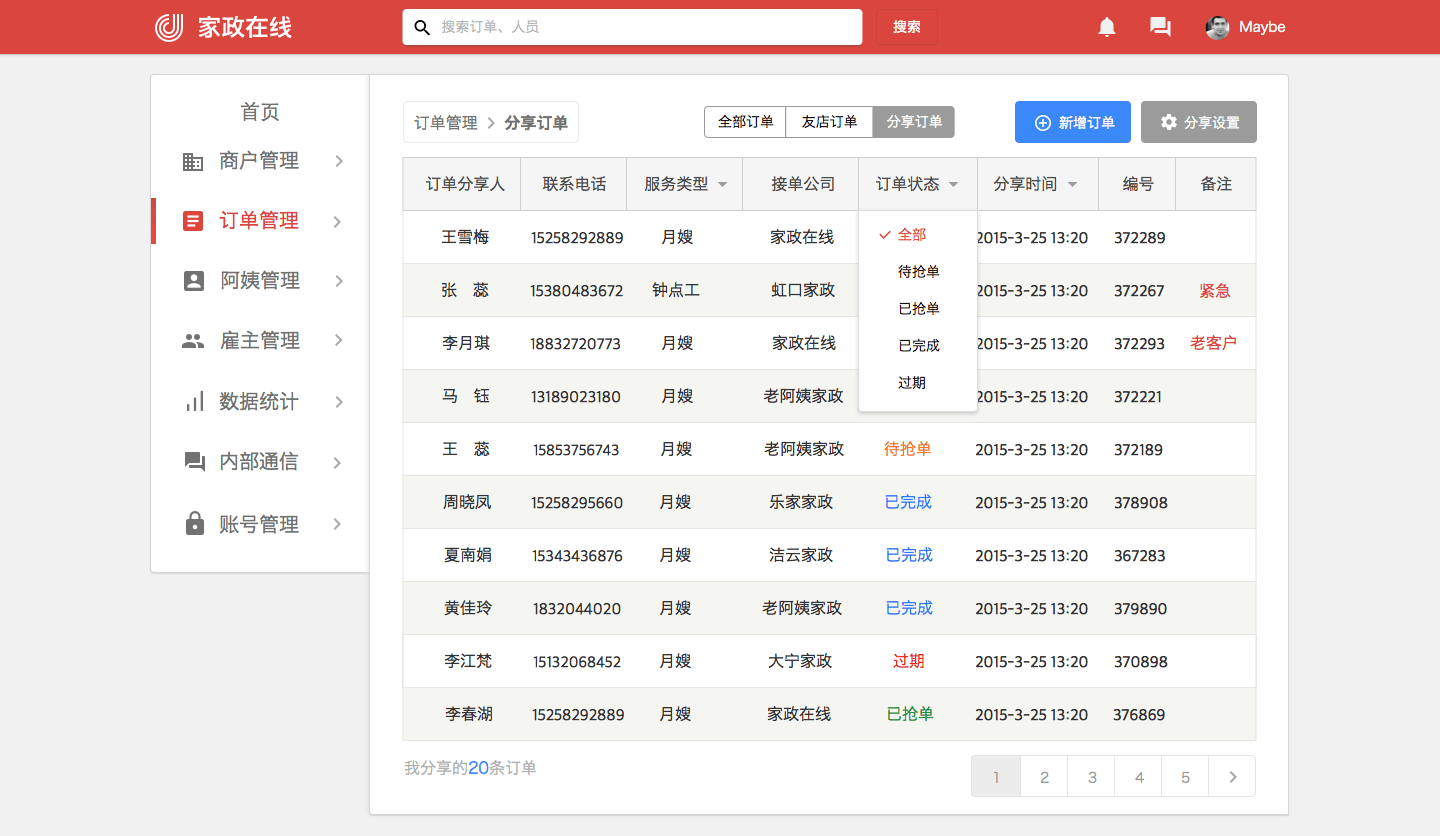Choose the checked 全部 status option
The width and height of the screenshot is (1440, 836).
tap(911, 235)
